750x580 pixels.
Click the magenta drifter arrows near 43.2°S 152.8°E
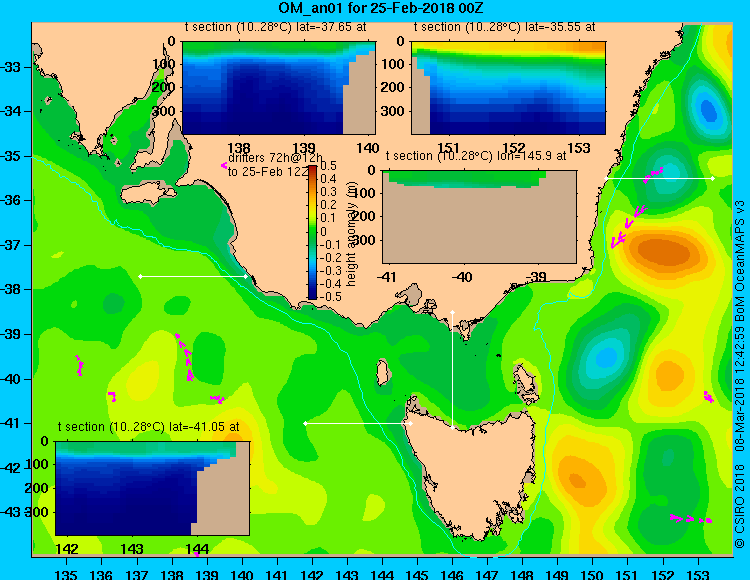click(691, 519)
